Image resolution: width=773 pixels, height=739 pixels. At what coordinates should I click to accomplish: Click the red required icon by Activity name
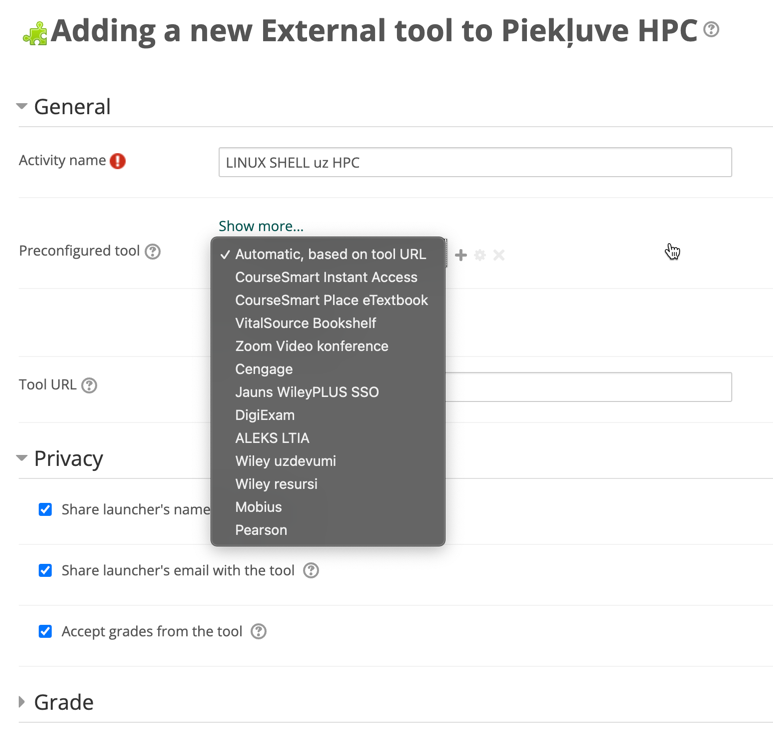point(117,161)
